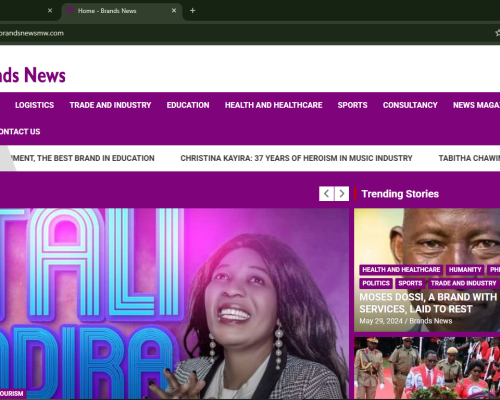Click the Humanity category tag
Viewport: 500px width, 400px height.
coord(465,270)
